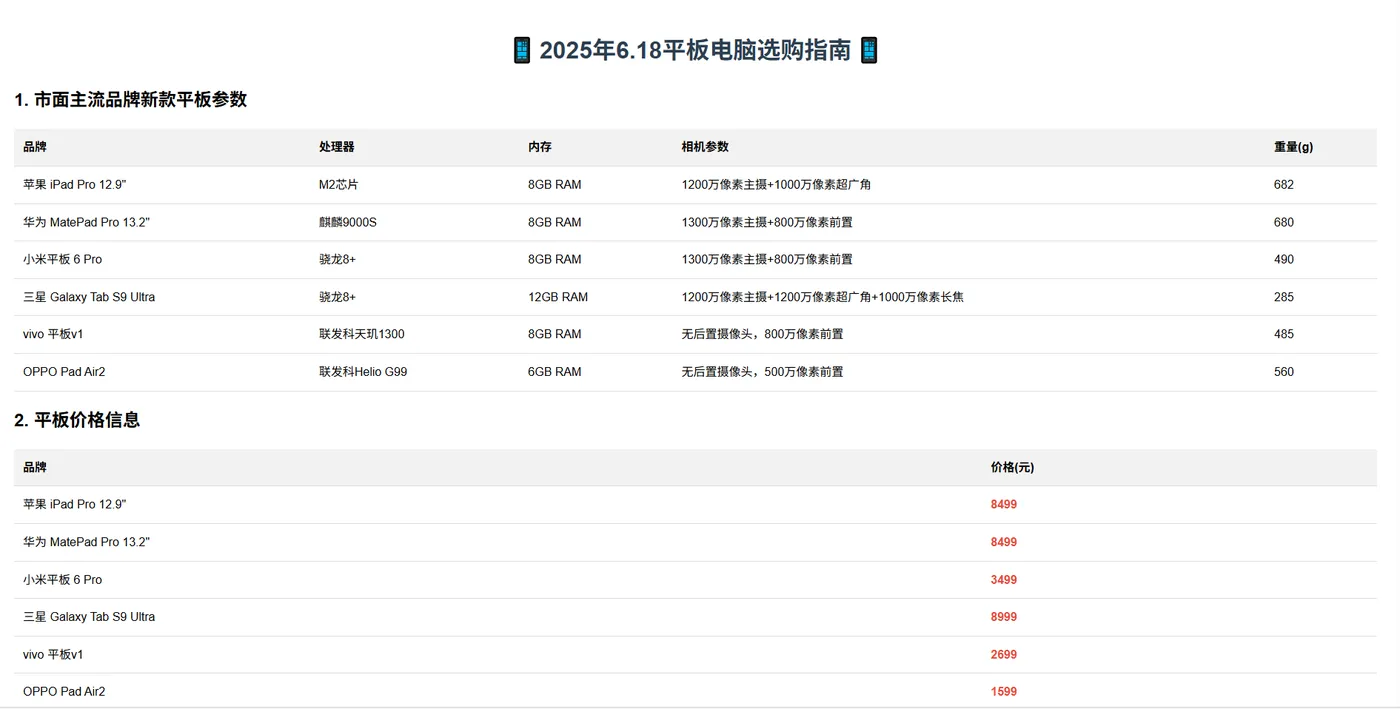Click camera specs in the 小米平板 6 Pro row
1400x709 pixels.
[x=767, y=260]
